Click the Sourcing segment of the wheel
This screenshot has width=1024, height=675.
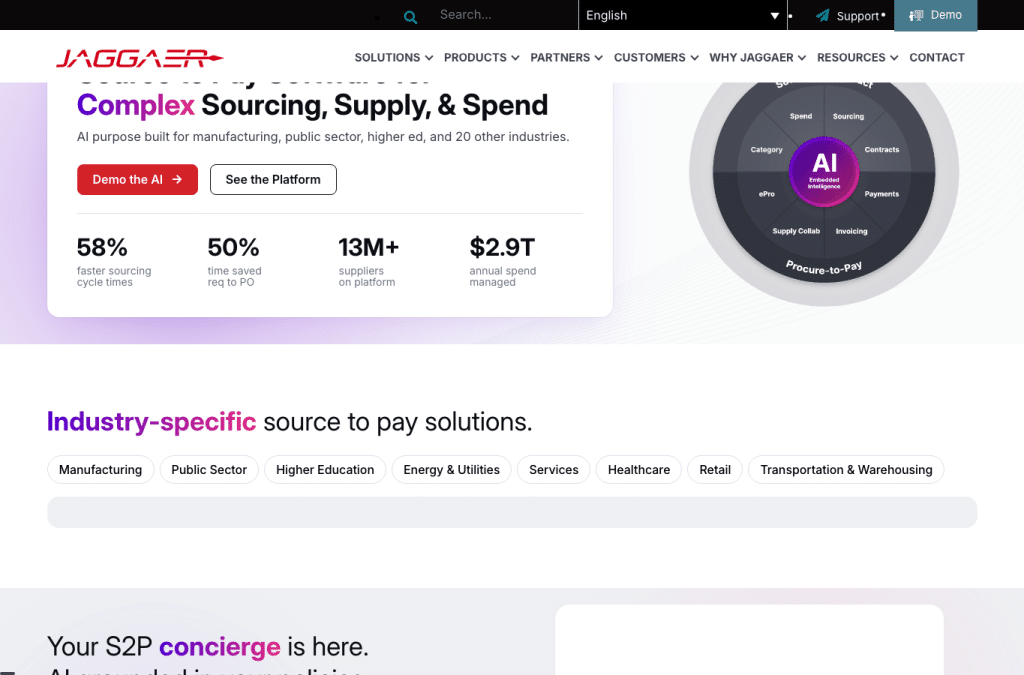pos(848,116)
